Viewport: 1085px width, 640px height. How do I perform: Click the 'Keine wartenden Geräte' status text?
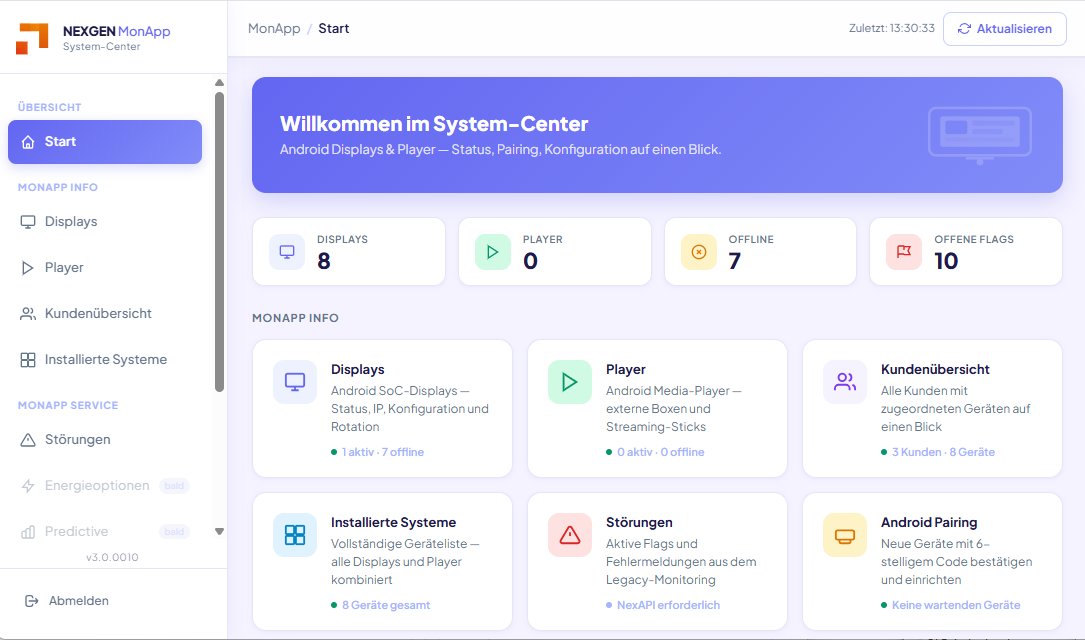pos(956,605)
